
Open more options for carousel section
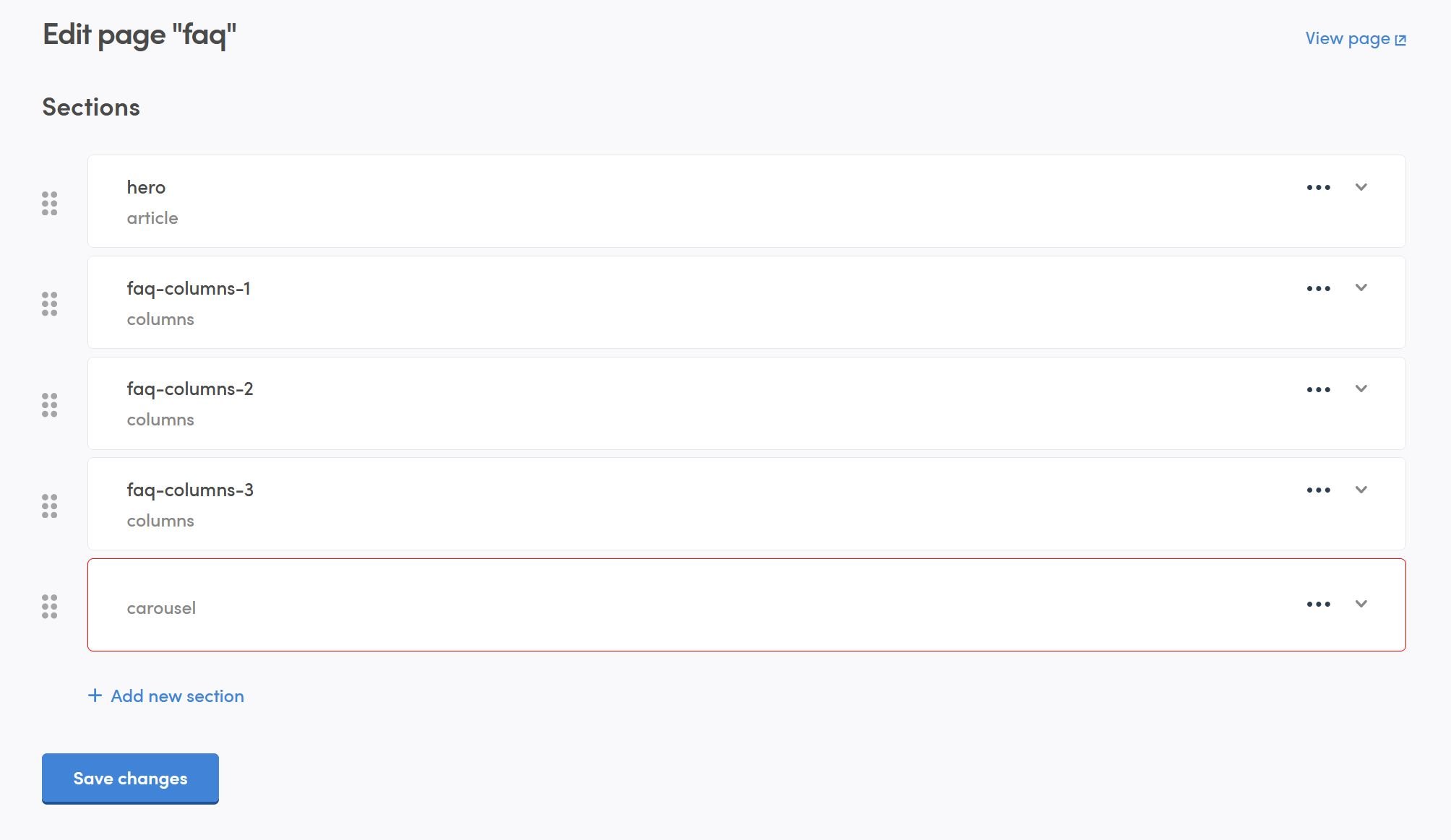coord(1318,605)
